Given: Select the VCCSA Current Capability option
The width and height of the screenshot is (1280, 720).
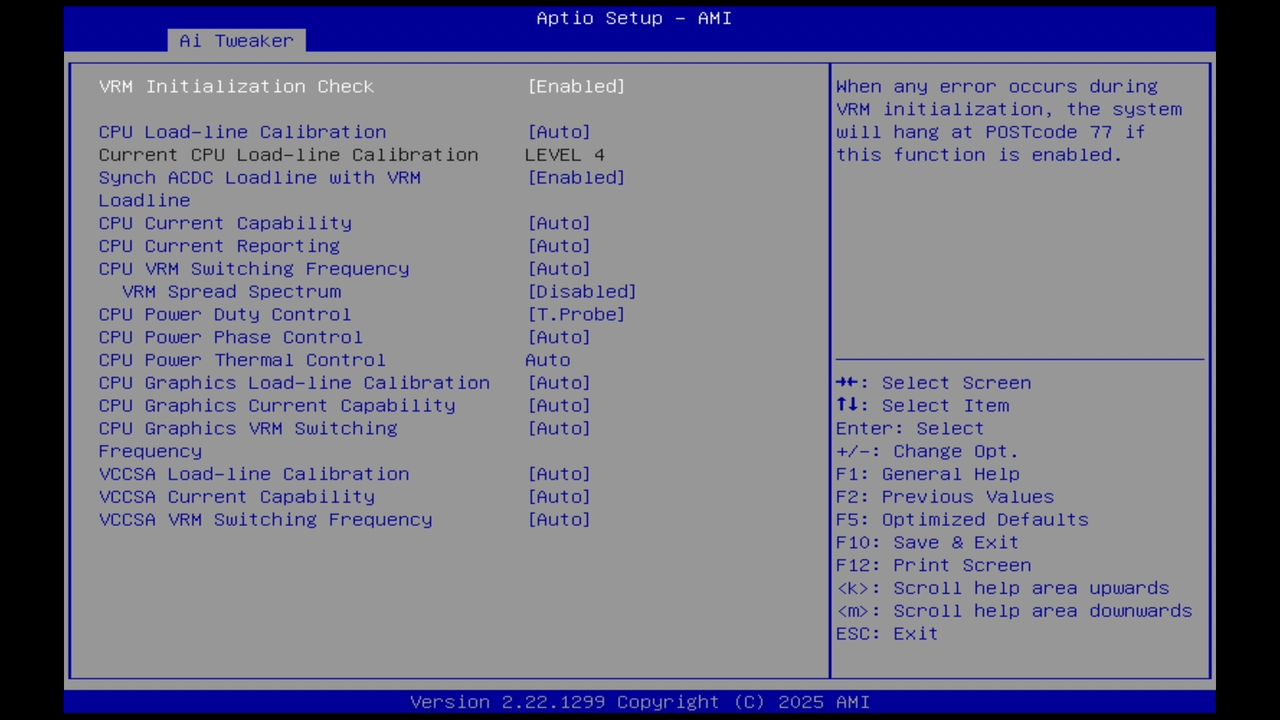Looking at the screenshot, I should (x=237, y=496).
